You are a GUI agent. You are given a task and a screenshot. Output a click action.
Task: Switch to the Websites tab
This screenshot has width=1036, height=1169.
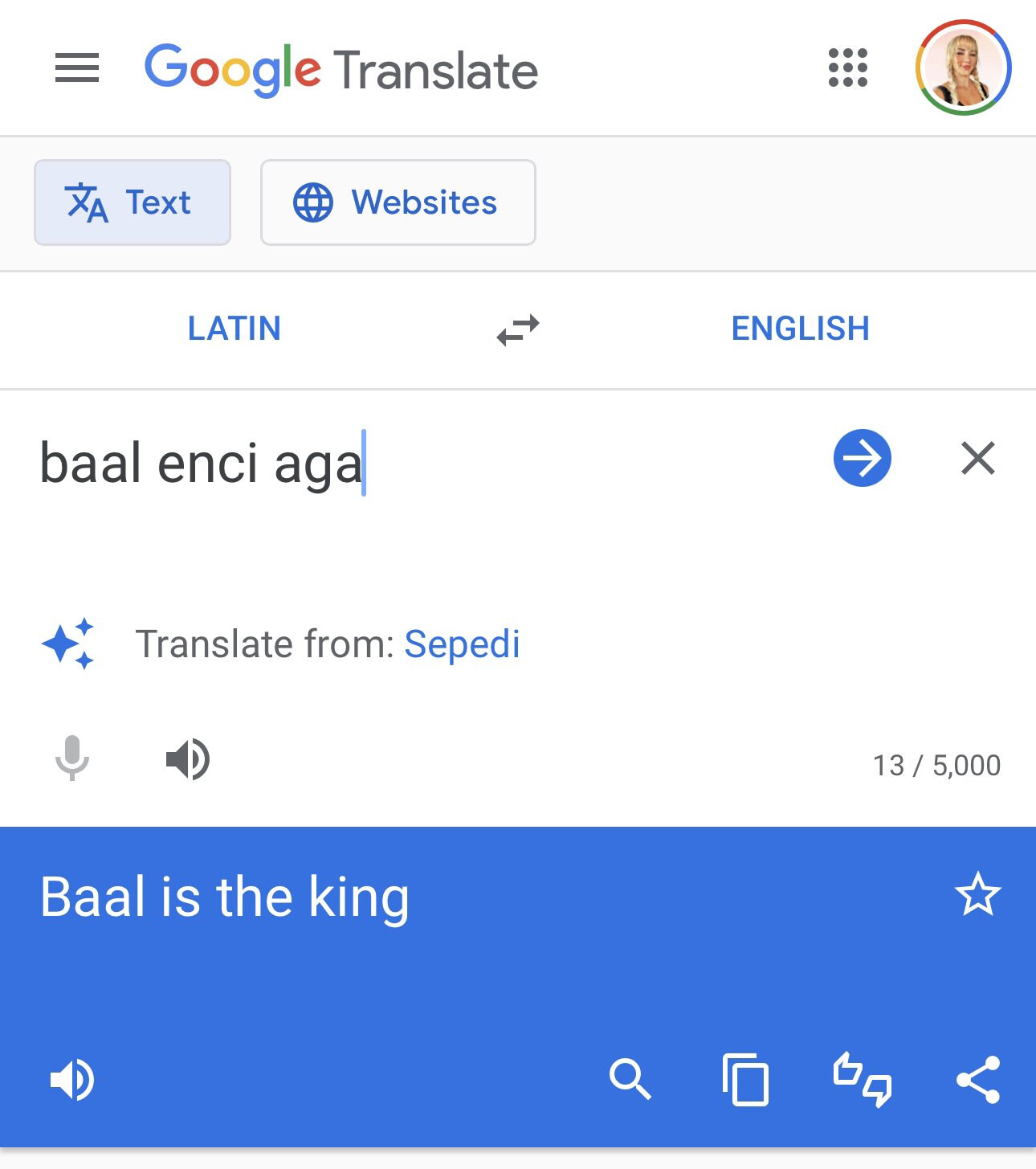tap(398, 202)
